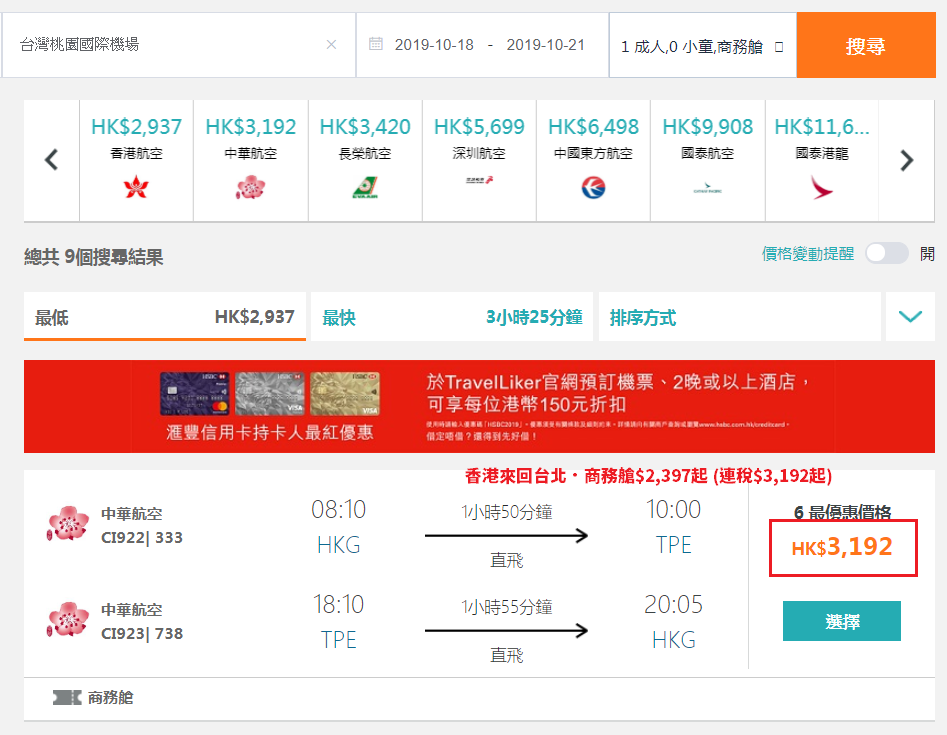The width and height of the screenshot is (947, 735).
Task: Expand the sort dropdown chevron
Action: click(x=910, y=316)
